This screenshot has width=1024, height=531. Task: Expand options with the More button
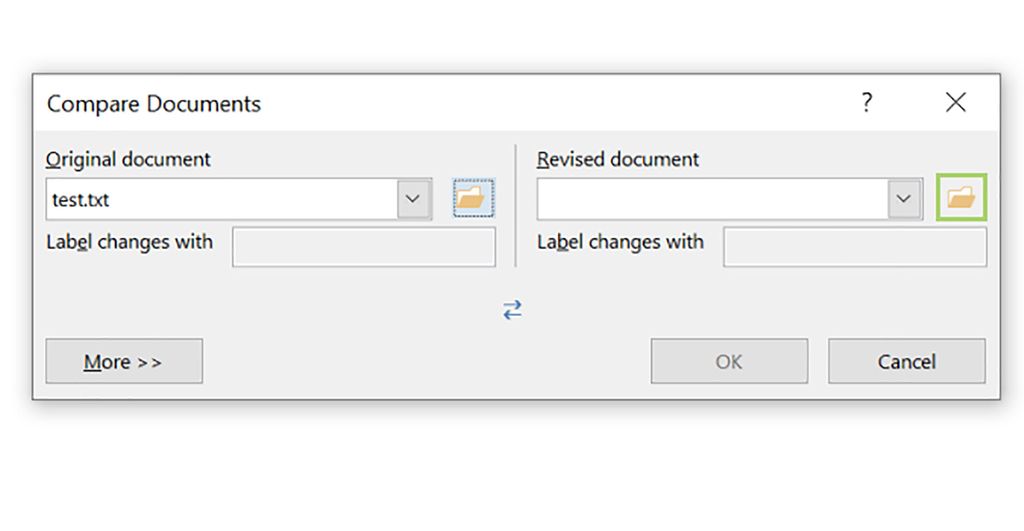(124, 361)
